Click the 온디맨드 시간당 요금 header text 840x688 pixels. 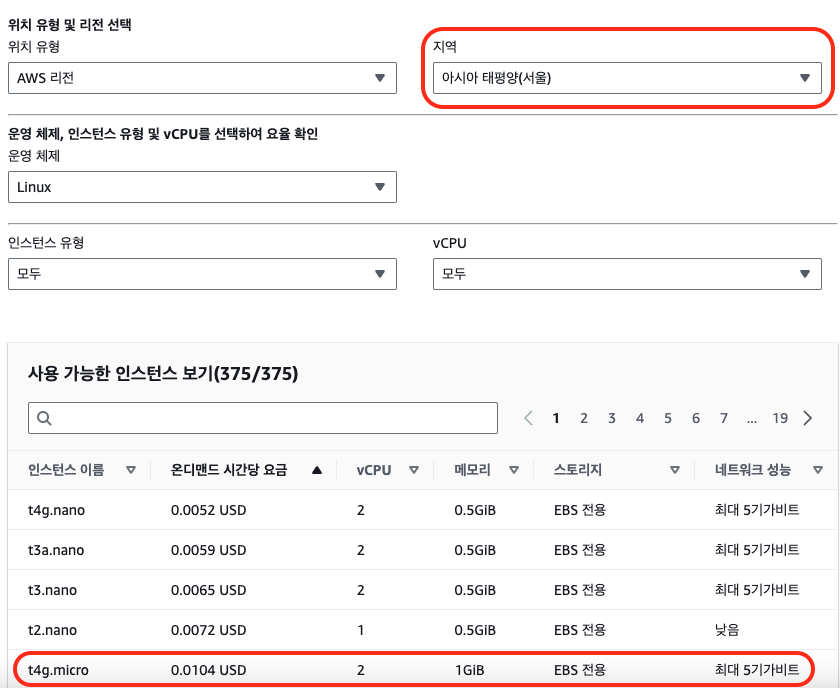(x=229, y=470)
